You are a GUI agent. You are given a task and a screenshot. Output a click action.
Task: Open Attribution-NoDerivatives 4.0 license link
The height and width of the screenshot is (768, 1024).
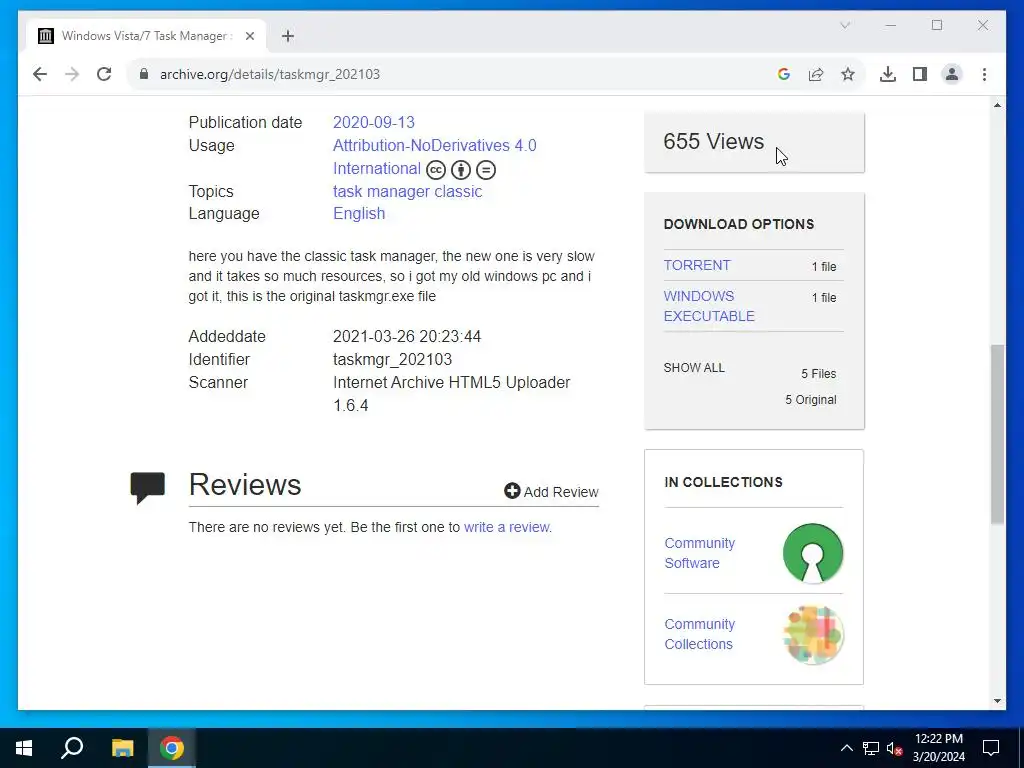pos(434,157)
